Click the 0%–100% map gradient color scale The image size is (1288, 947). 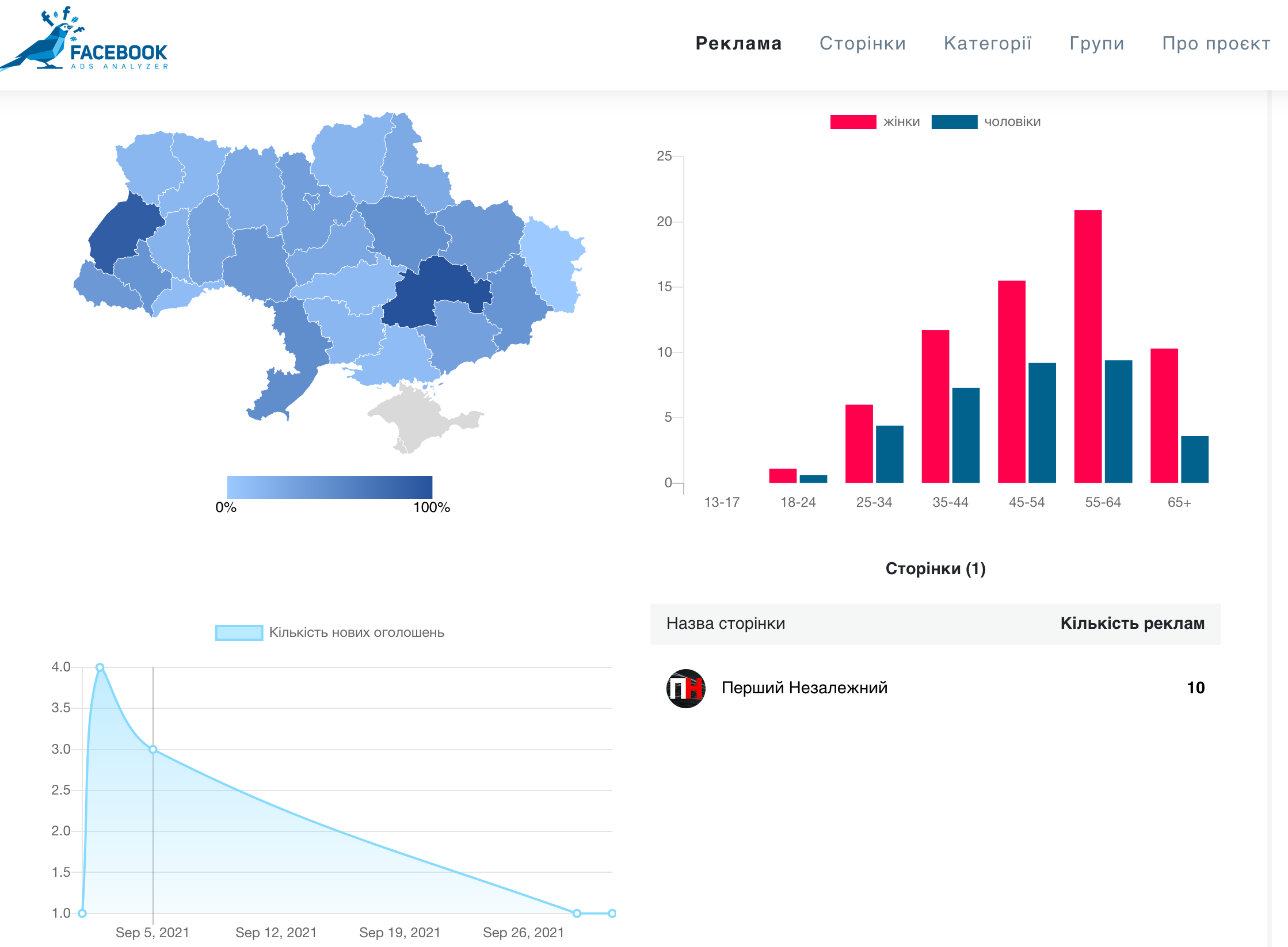tap(329, 487)
